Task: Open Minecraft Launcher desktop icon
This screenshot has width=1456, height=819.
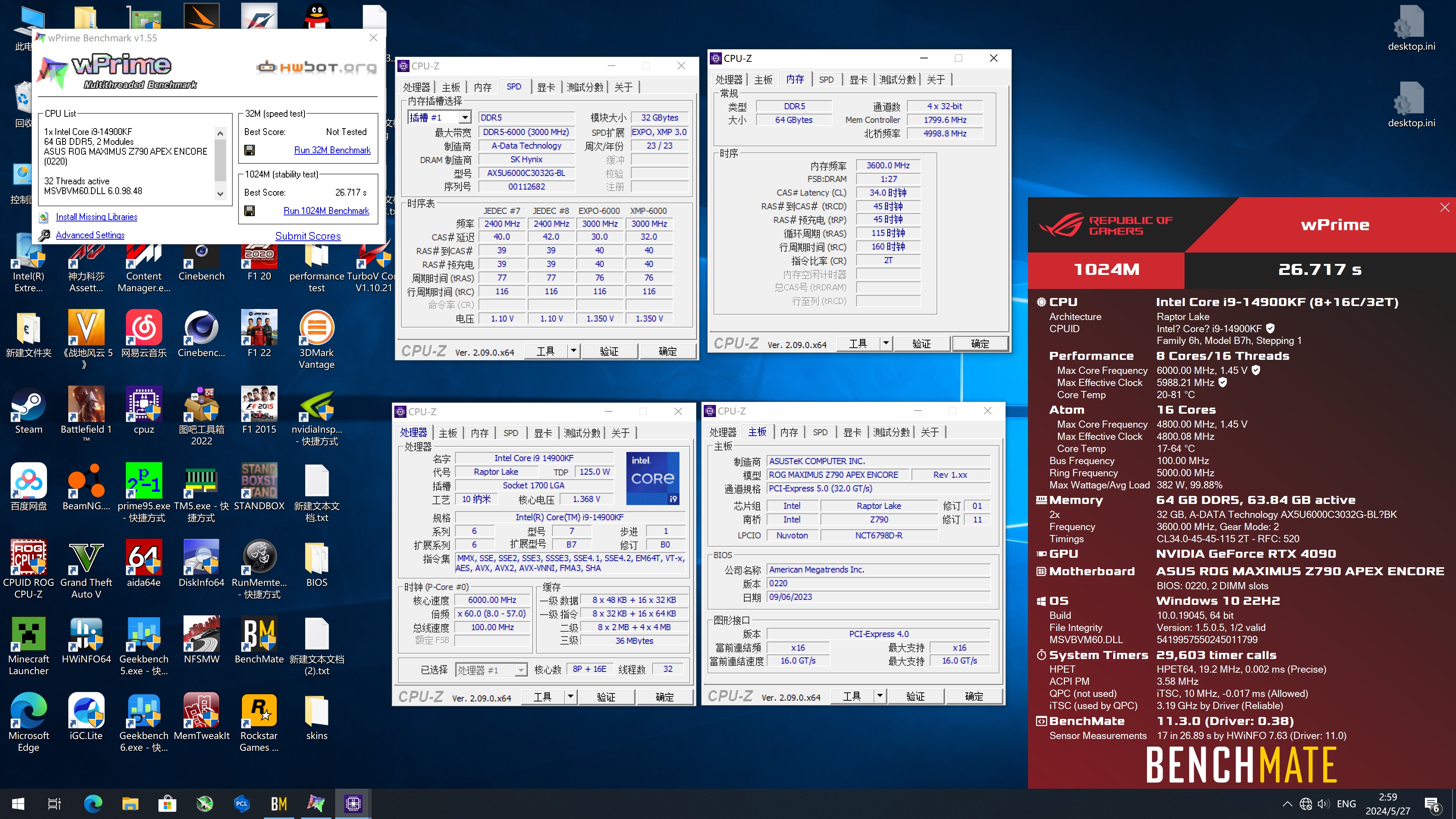Action: (x=28, y=646)
